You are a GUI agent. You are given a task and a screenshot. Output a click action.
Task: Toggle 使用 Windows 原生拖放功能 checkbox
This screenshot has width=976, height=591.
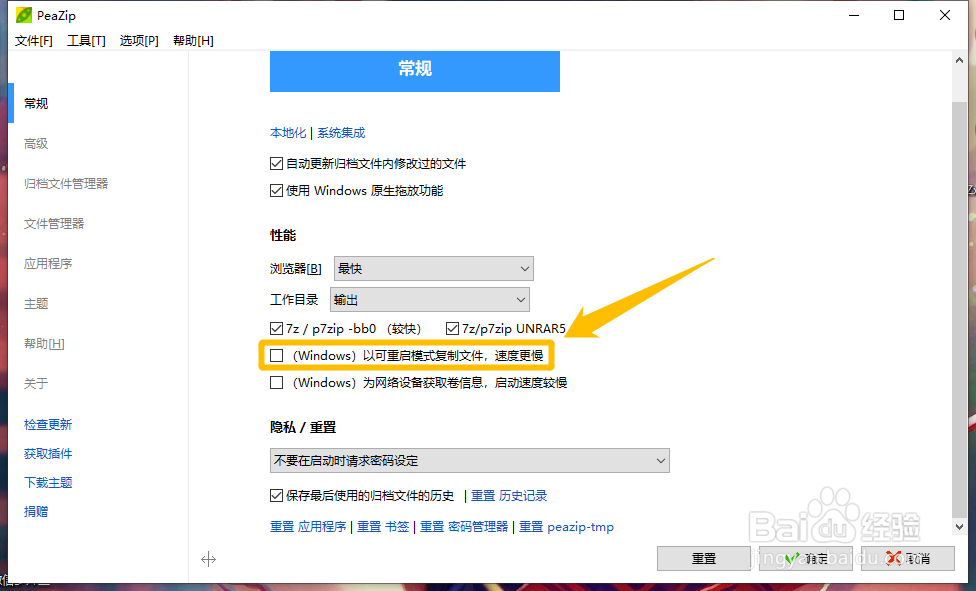click(276, 191)
